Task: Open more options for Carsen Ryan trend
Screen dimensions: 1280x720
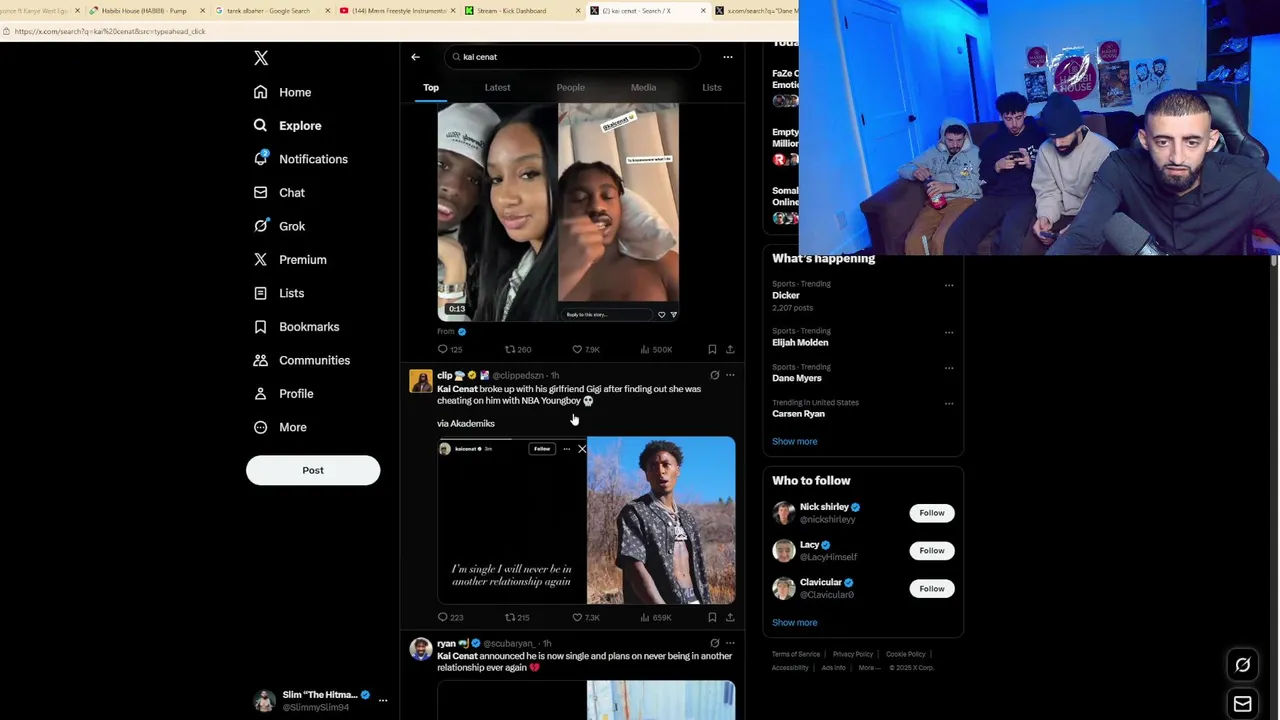Action: click(x=949, y=404)
